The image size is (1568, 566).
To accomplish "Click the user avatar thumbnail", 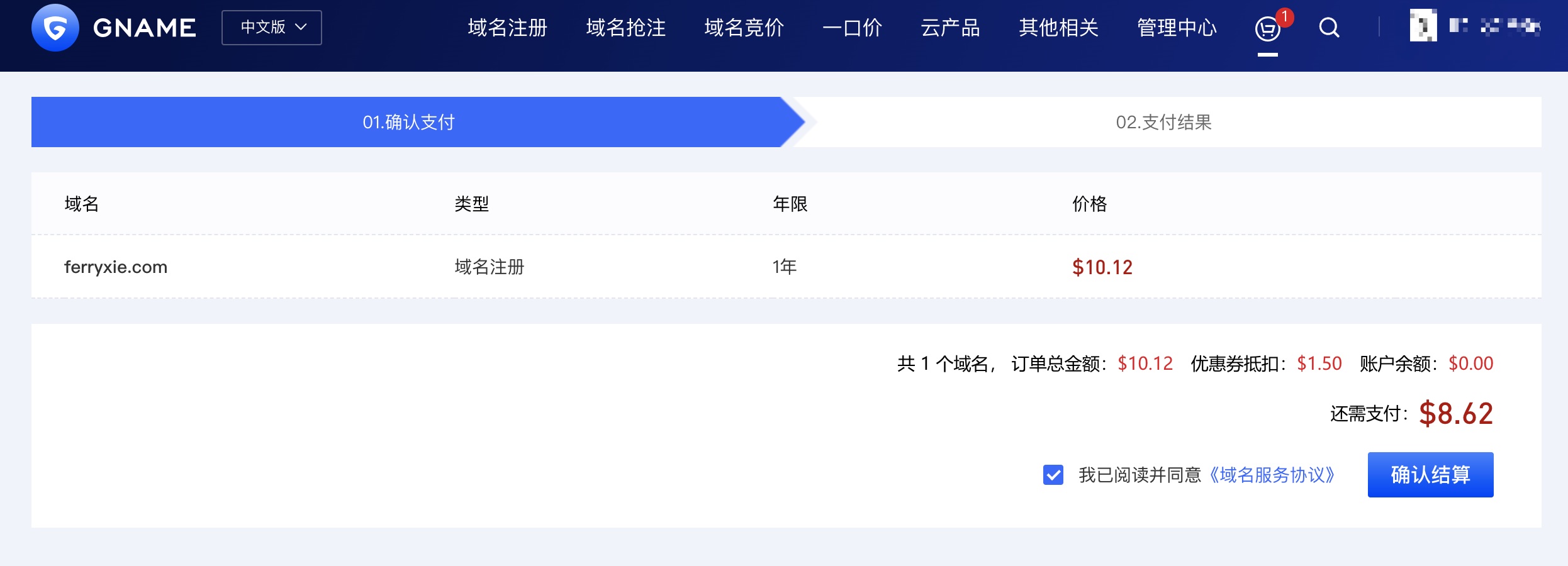I will click(x=1423, y=26).
